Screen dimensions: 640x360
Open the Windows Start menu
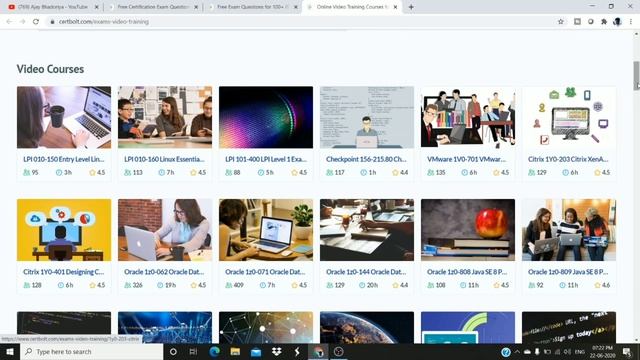10,351
